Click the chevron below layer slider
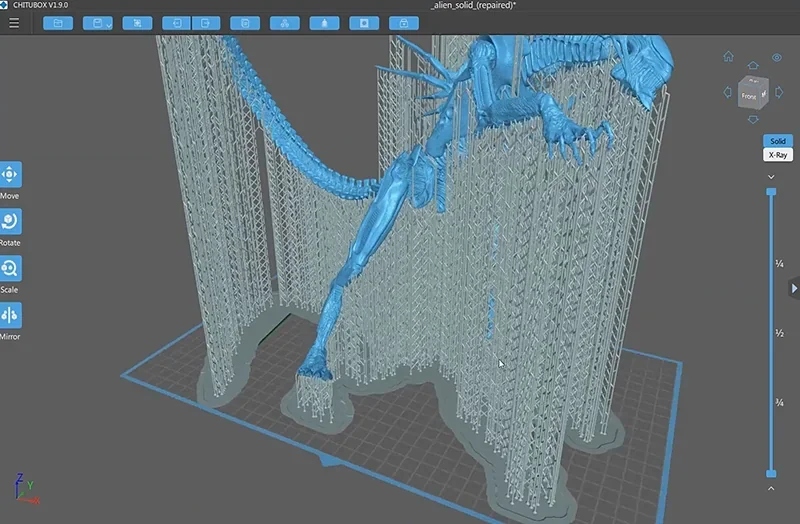The height and width of the screenshot is (524, 800). [771, 488]
